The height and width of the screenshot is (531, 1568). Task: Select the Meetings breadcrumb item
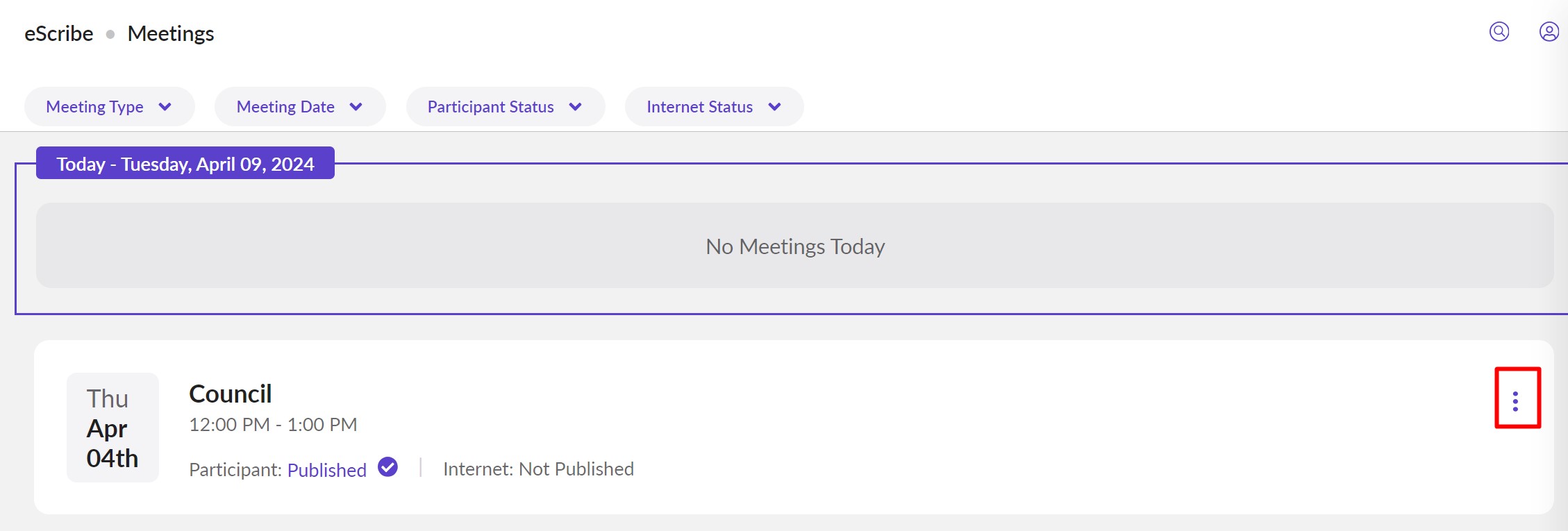[x=171, y=33]
